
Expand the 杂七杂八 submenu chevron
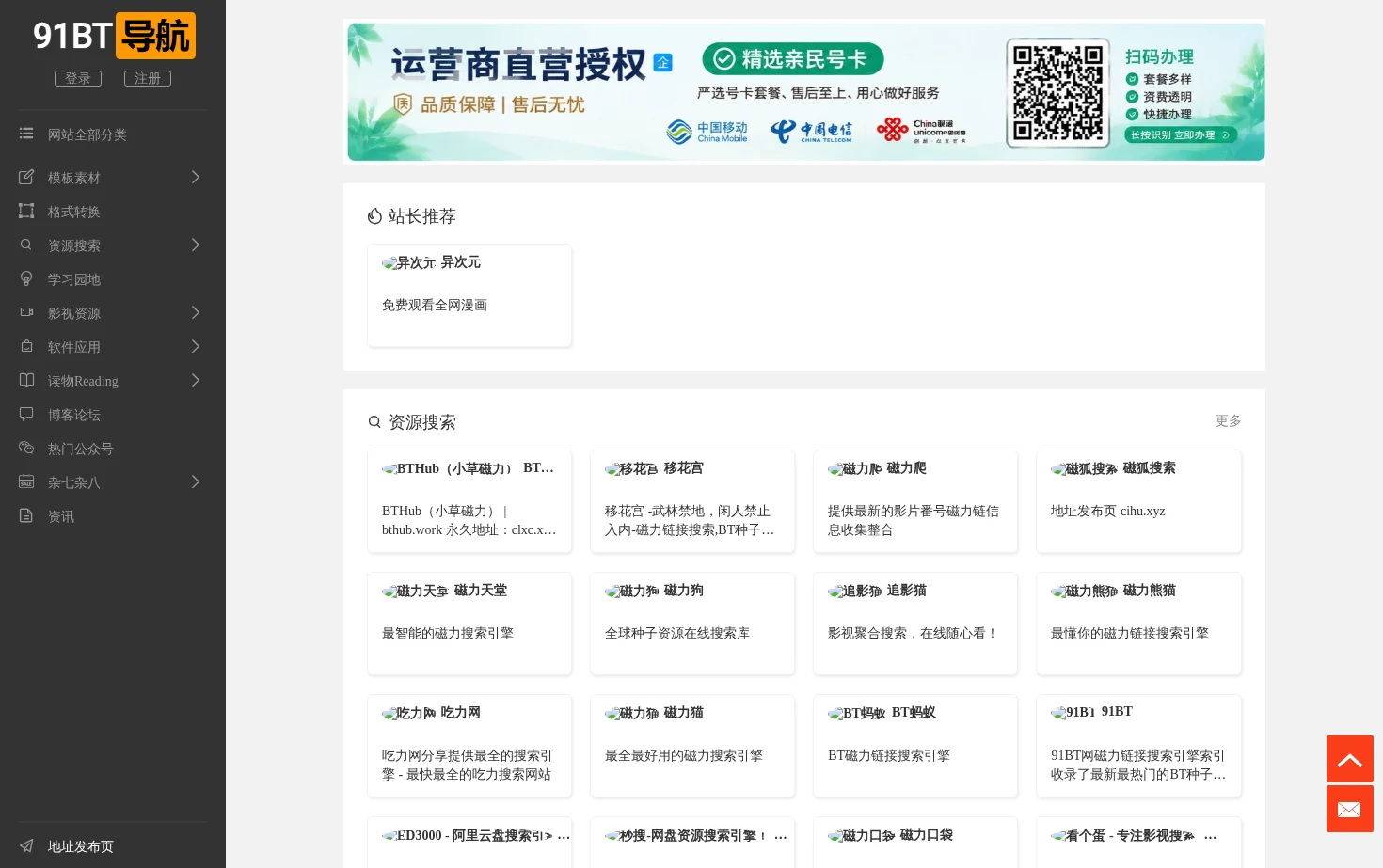tap(196, 481)
